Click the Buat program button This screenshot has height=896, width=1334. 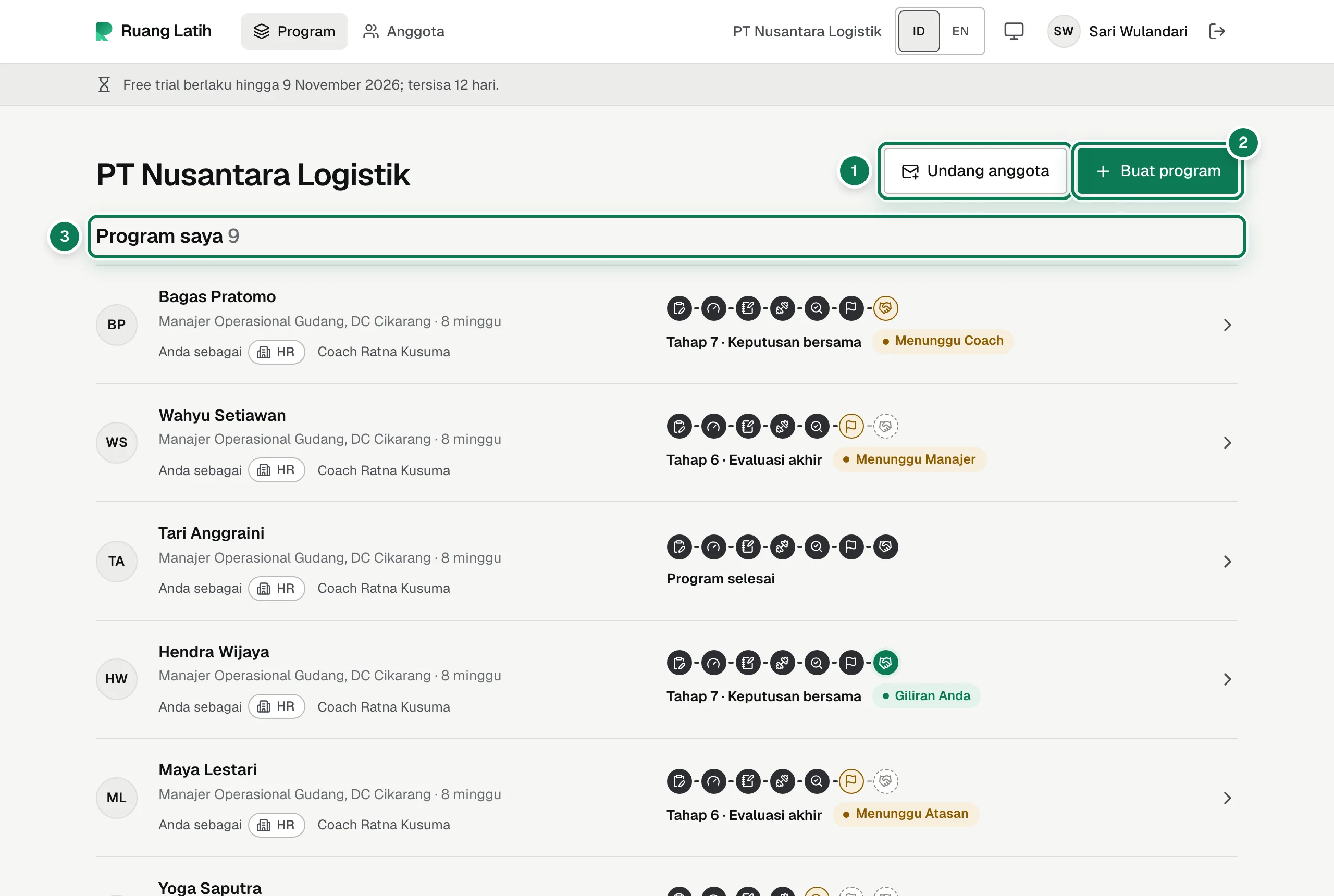(1158, 171)
